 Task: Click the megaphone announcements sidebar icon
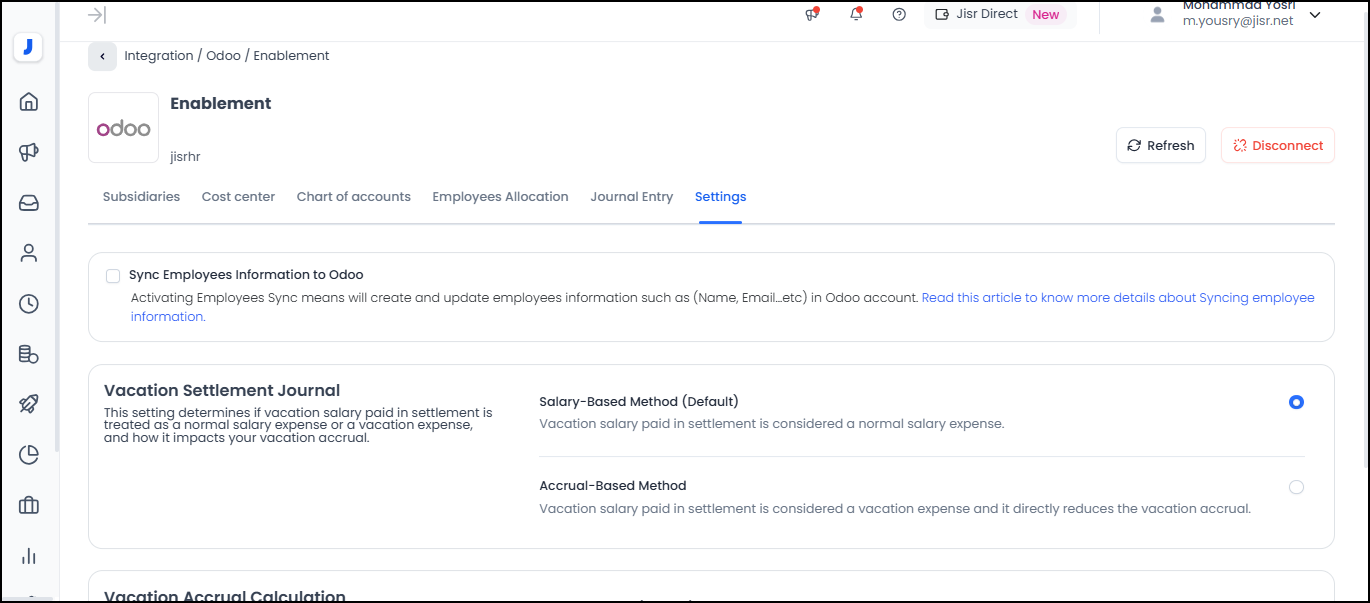tap(29, 152)
